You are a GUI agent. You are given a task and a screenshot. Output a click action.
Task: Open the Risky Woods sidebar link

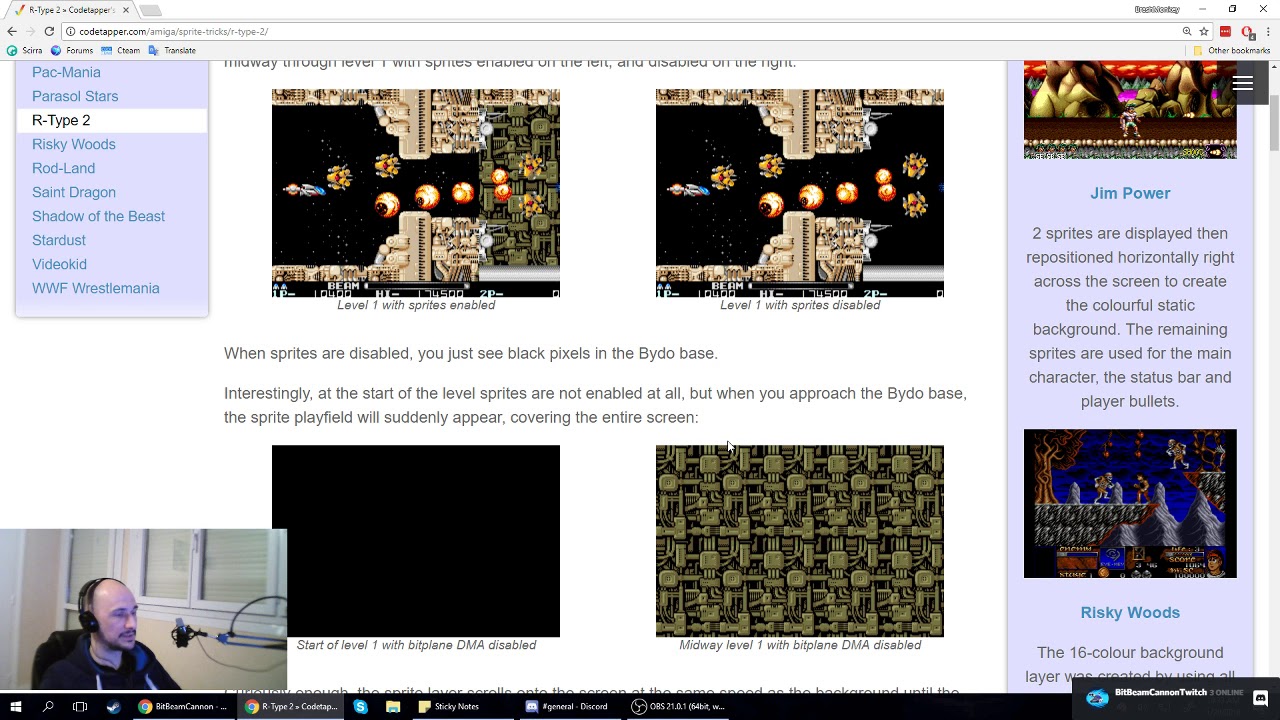(x=74, y=144)
